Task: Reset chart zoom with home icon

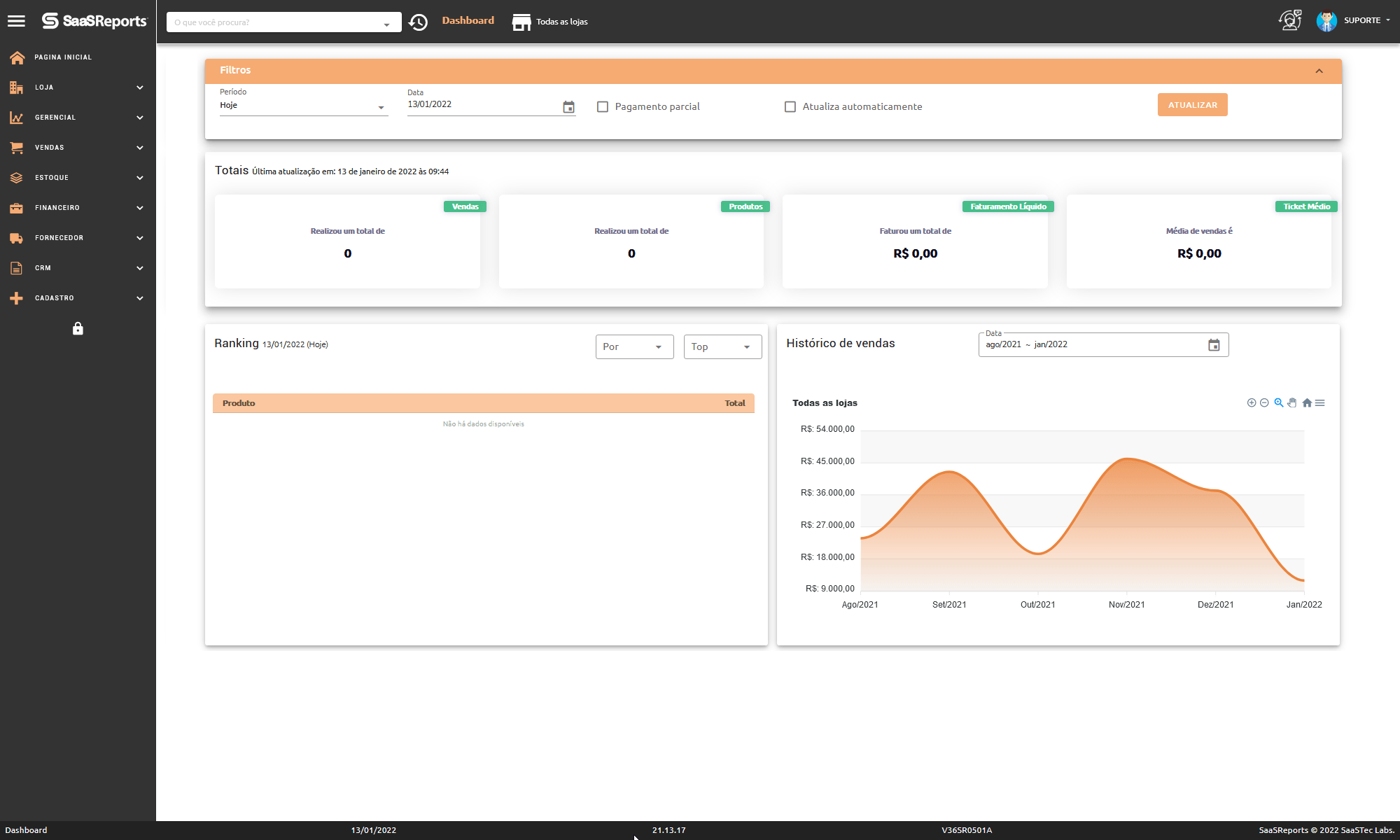Action: tap(1307, 402)
